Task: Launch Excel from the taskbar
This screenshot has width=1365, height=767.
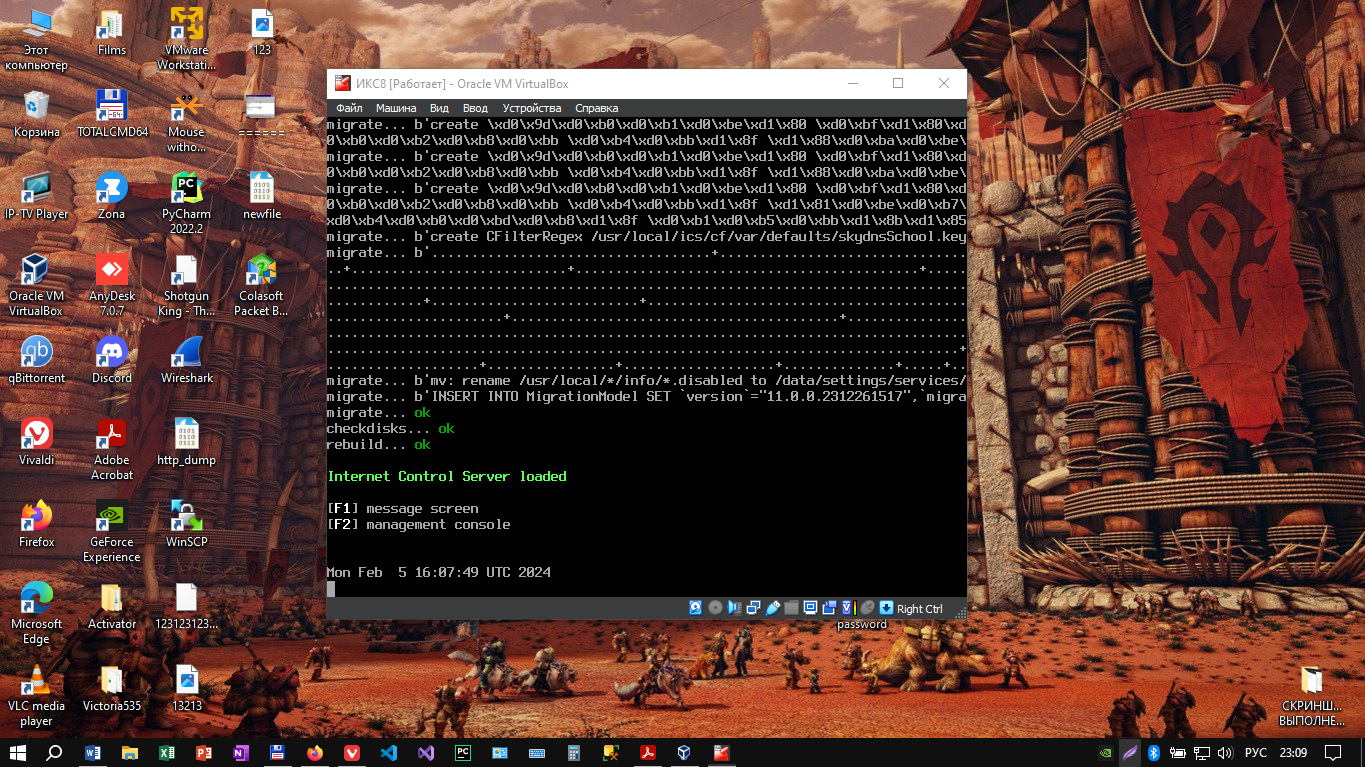Action: coord(167,752)
